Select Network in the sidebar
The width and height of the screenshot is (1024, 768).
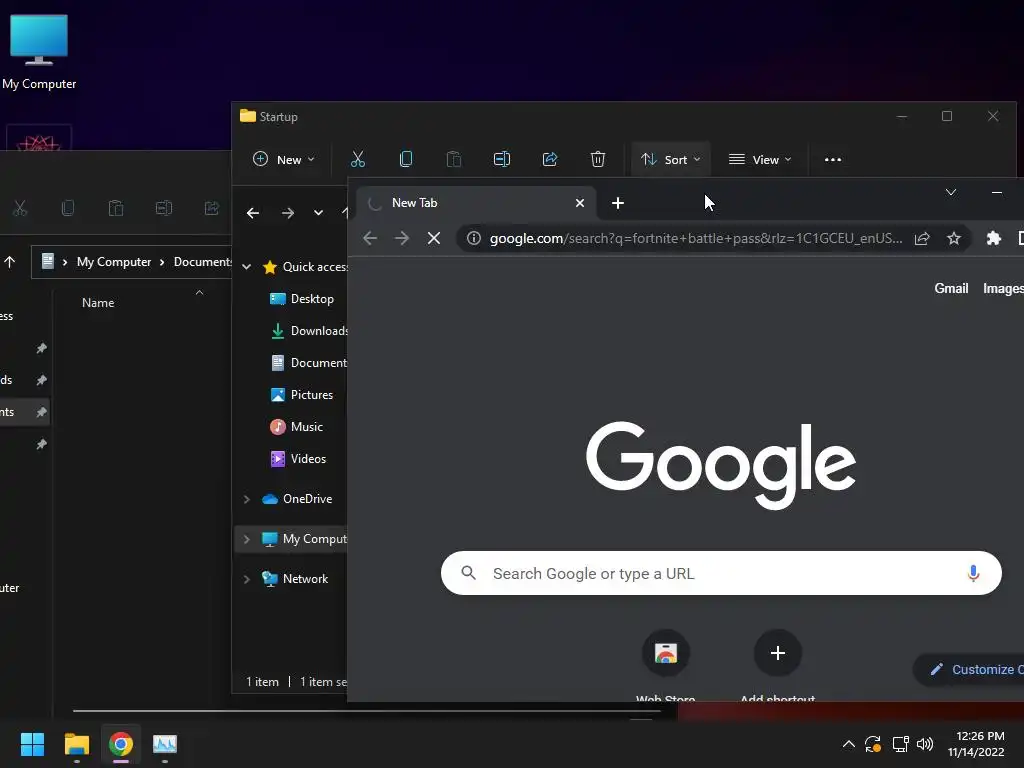click(x=295, y=579)
